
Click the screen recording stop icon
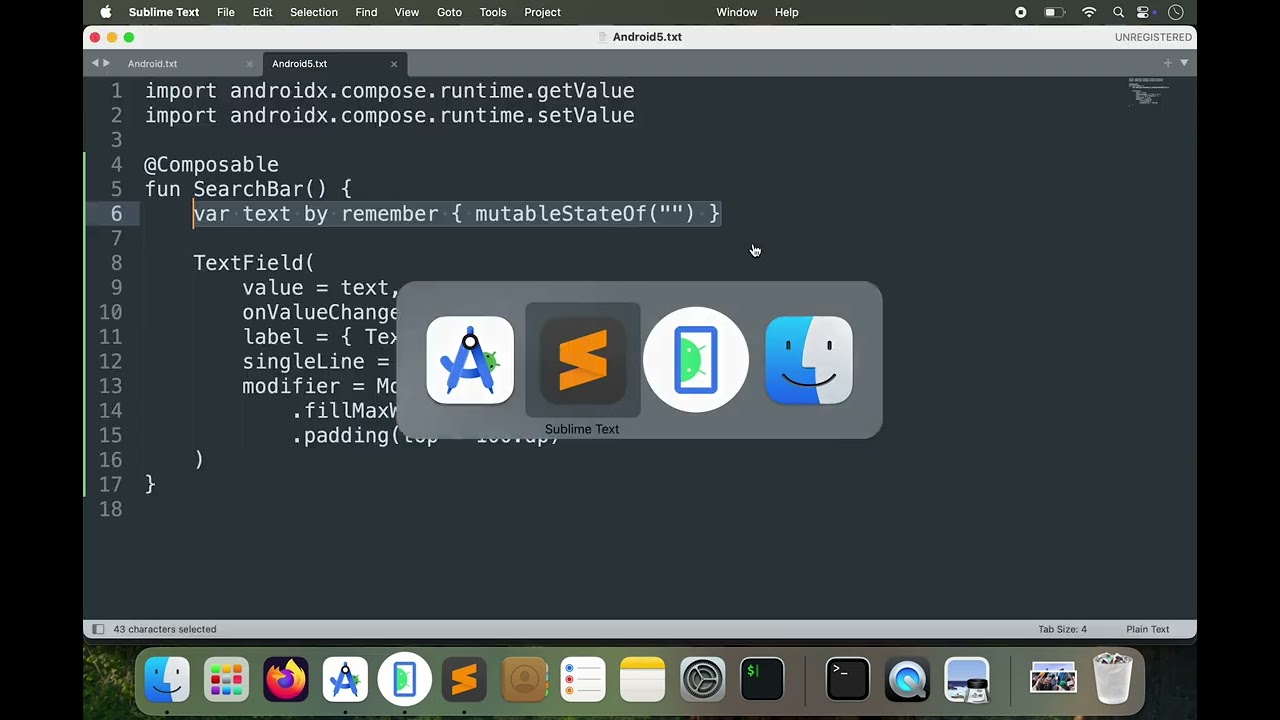[1021, 12]
